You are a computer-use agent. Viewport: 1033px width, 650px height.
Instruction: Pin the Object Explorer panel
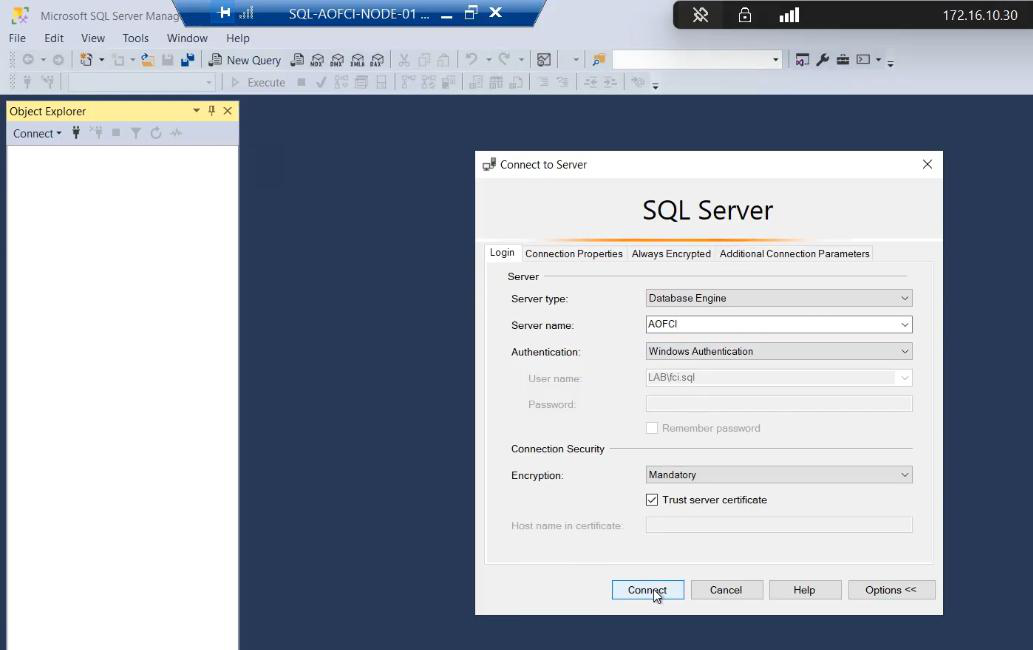tap(211, 111)
